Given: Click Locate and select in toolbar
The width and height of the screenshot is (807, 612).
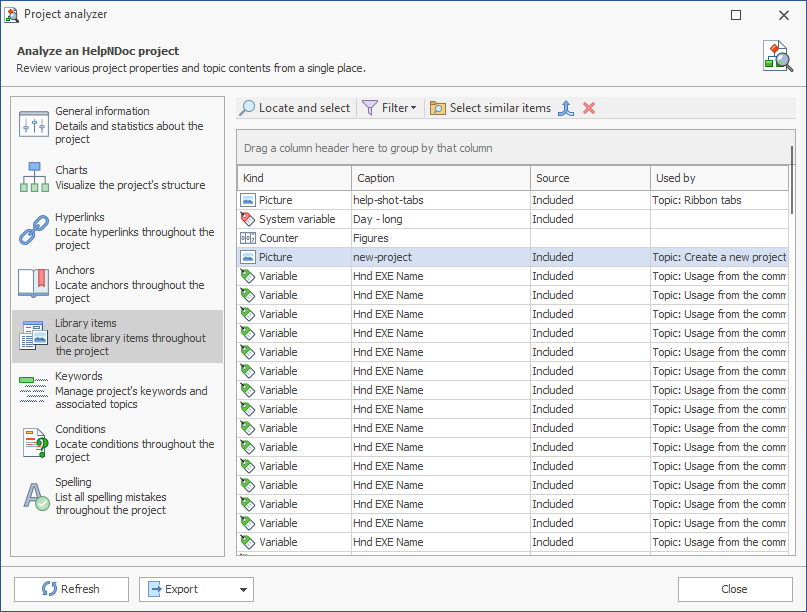Looking at the screenshot, I should pos(295,108).
